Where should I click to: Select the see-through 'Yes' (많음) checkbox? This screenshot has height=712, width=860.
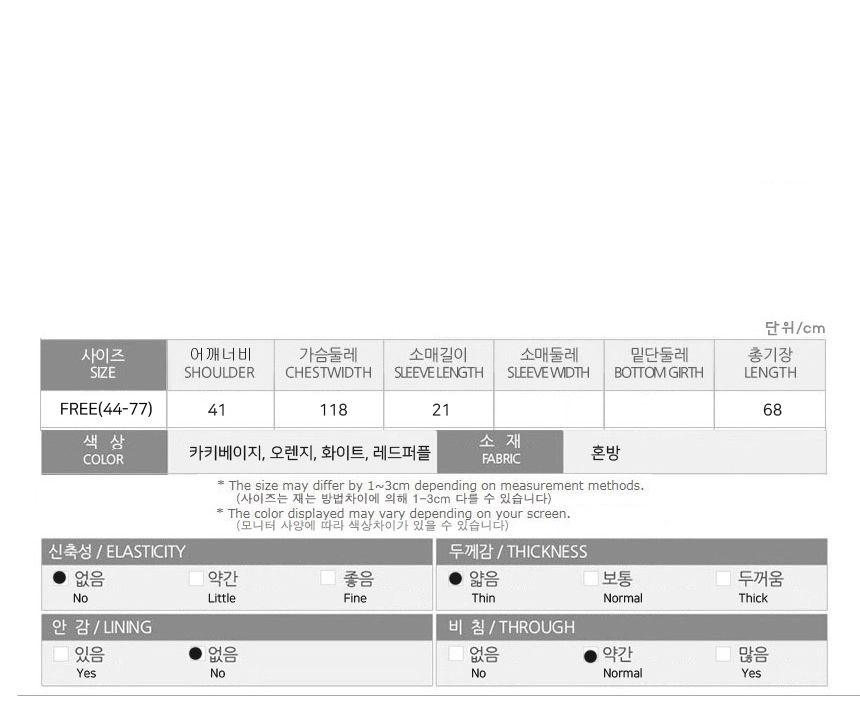point(724,655)
